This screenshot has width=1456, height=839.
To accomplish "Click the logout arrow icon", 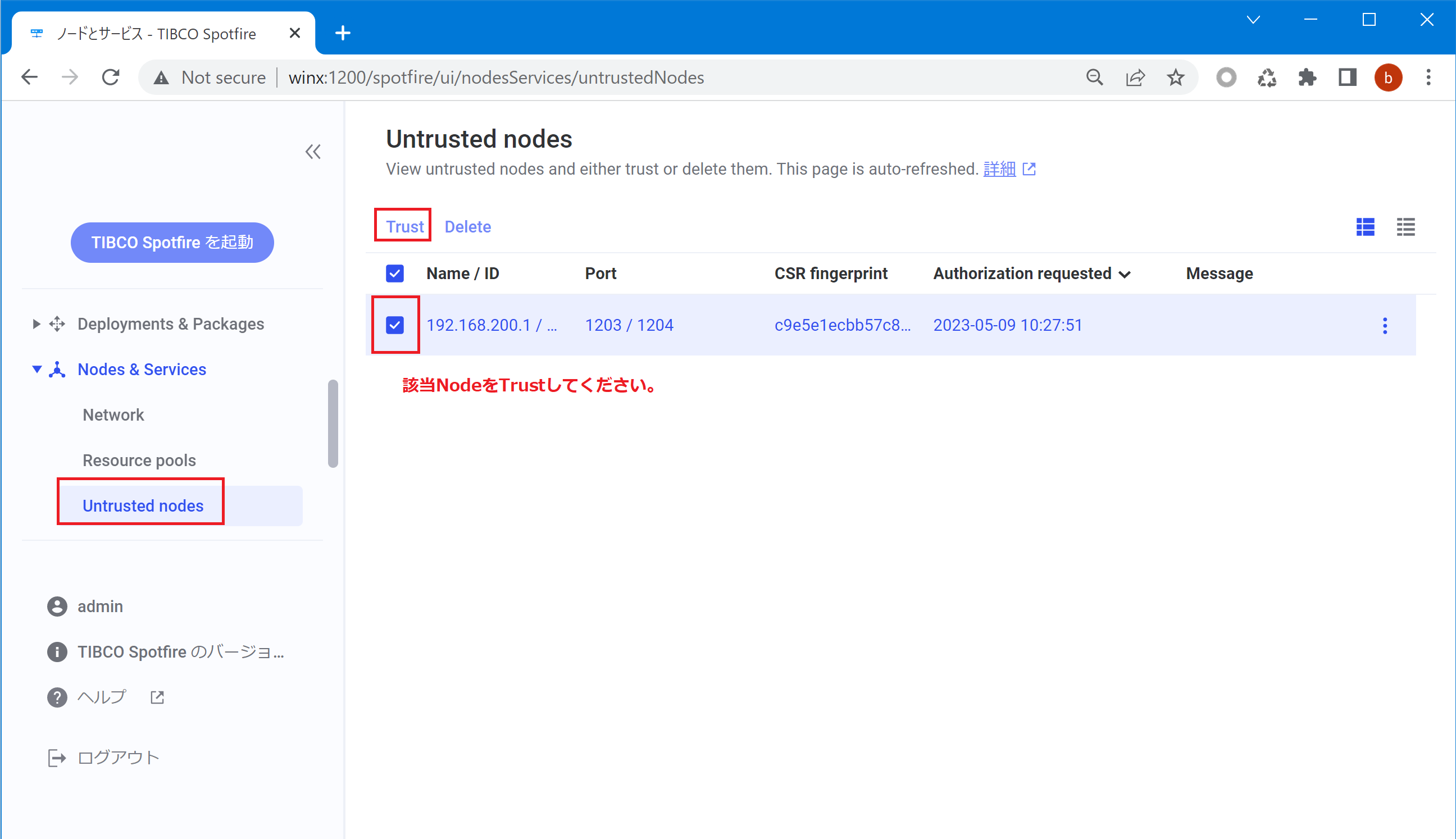I will pos(57,758).
